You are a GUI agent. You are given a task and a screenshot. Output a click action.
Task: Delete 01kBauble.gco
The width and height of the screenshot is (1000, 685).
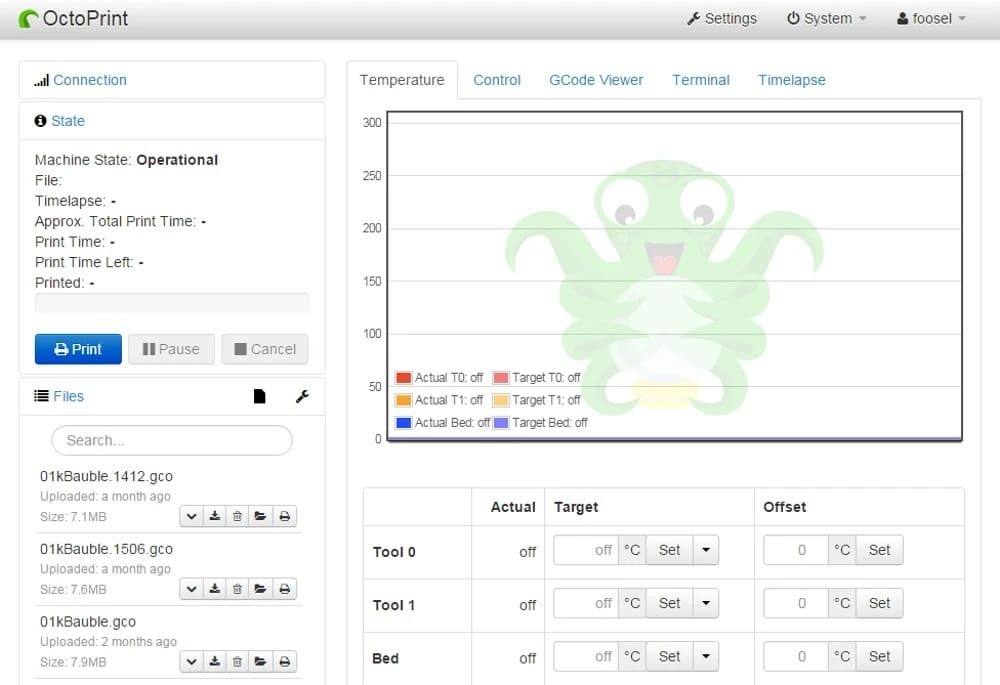click(237, 661)
